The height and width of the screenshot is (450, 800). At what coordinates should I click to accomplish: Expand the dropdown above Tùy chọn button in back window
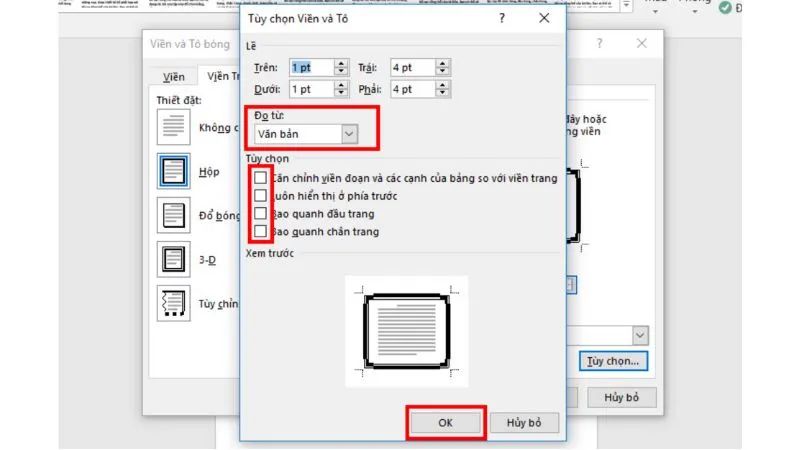pyautogui.click(x=640, y=335)
